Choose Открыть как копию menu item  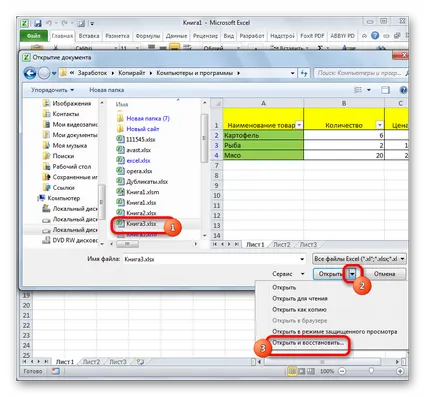[299, 310]
